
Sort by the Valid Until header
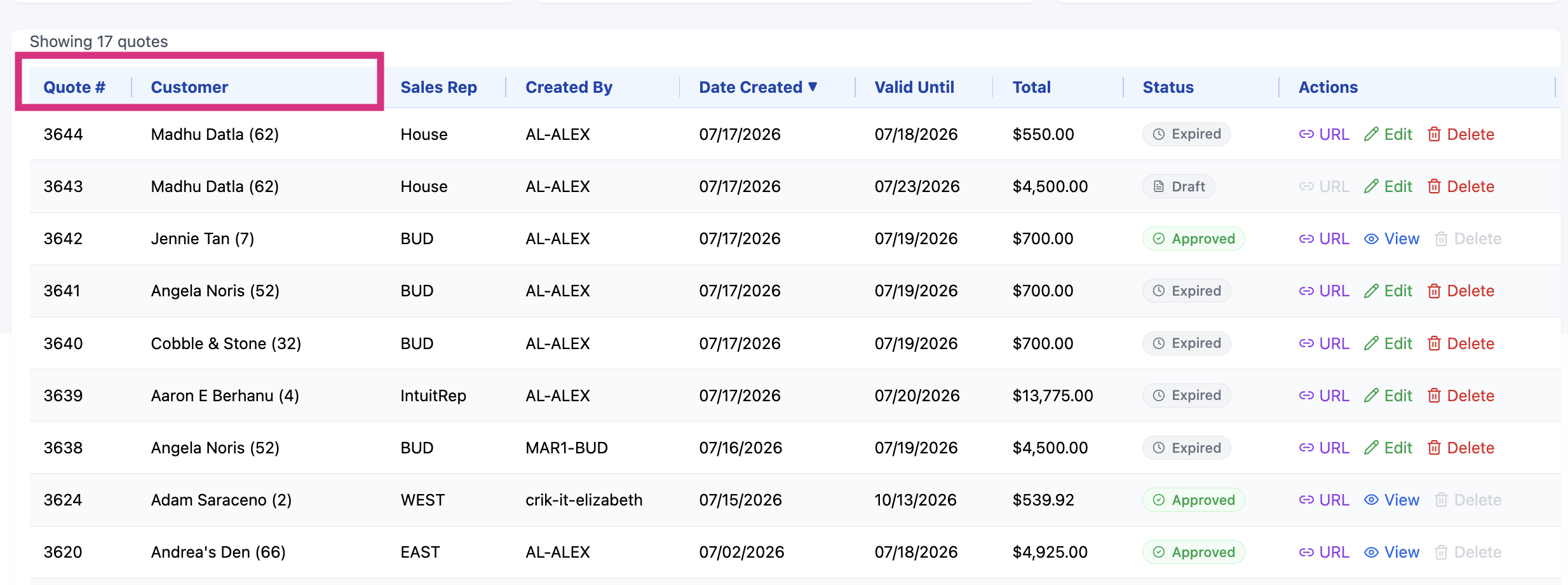click(x=914, y=87)
